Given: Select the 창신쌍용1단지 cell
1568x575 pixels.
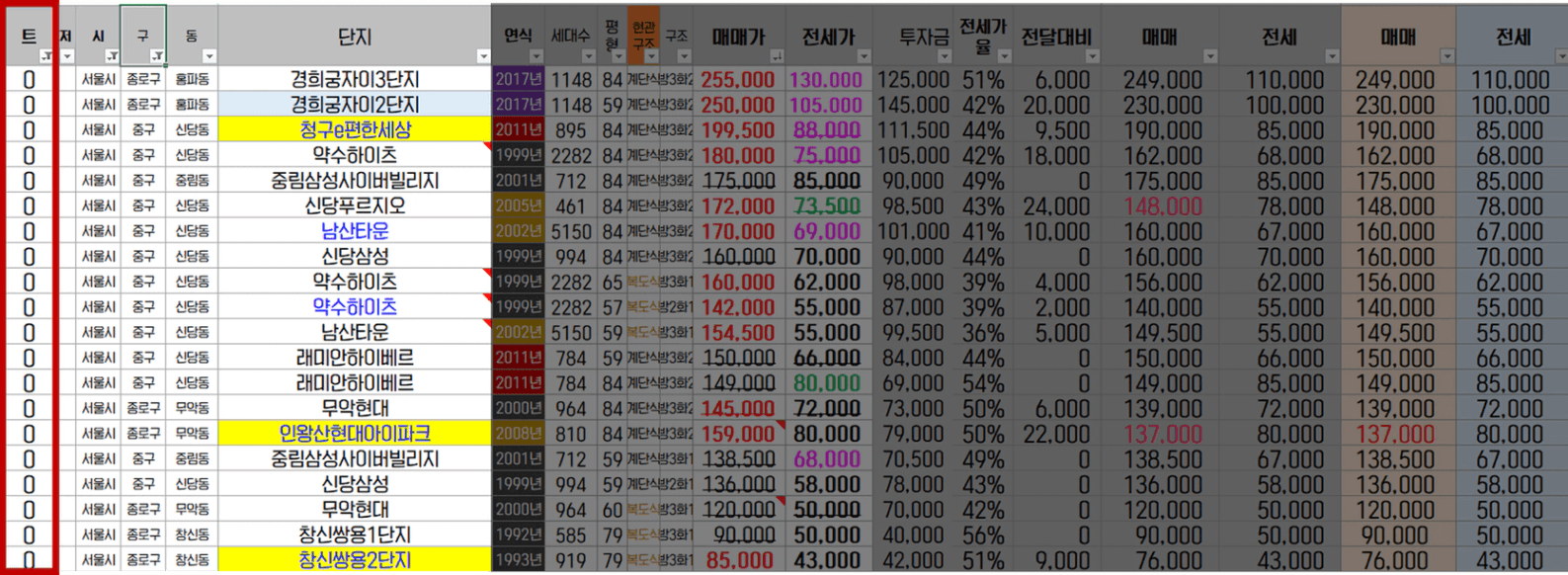Looking at the screenshot, I should (355, 534).
